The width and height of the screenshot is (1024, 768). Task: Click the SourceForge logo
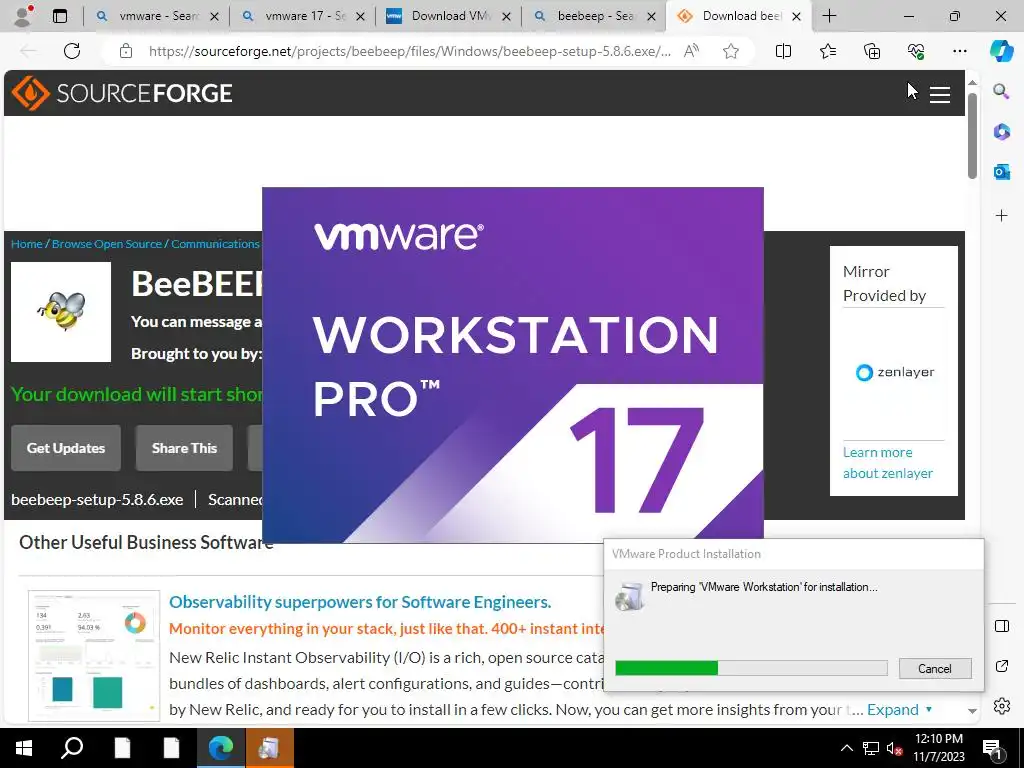(x=122, y=93)
